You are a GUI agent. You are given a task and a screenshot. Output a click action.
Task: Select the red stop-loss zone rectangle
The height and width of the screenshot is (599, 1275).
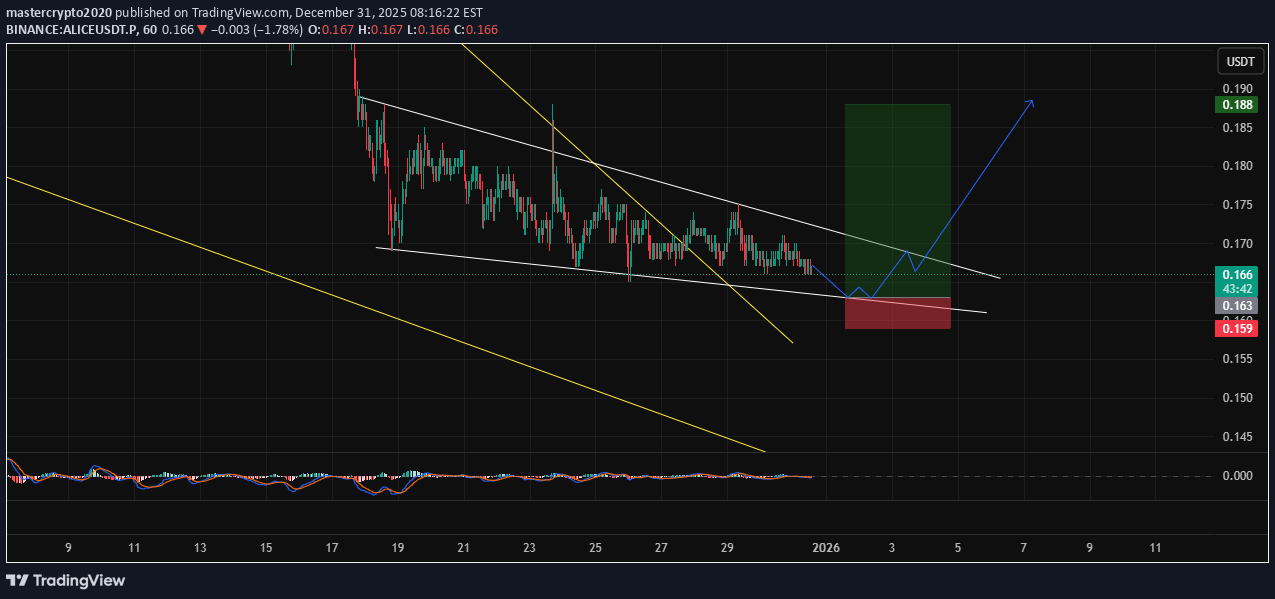coord(897,312)
